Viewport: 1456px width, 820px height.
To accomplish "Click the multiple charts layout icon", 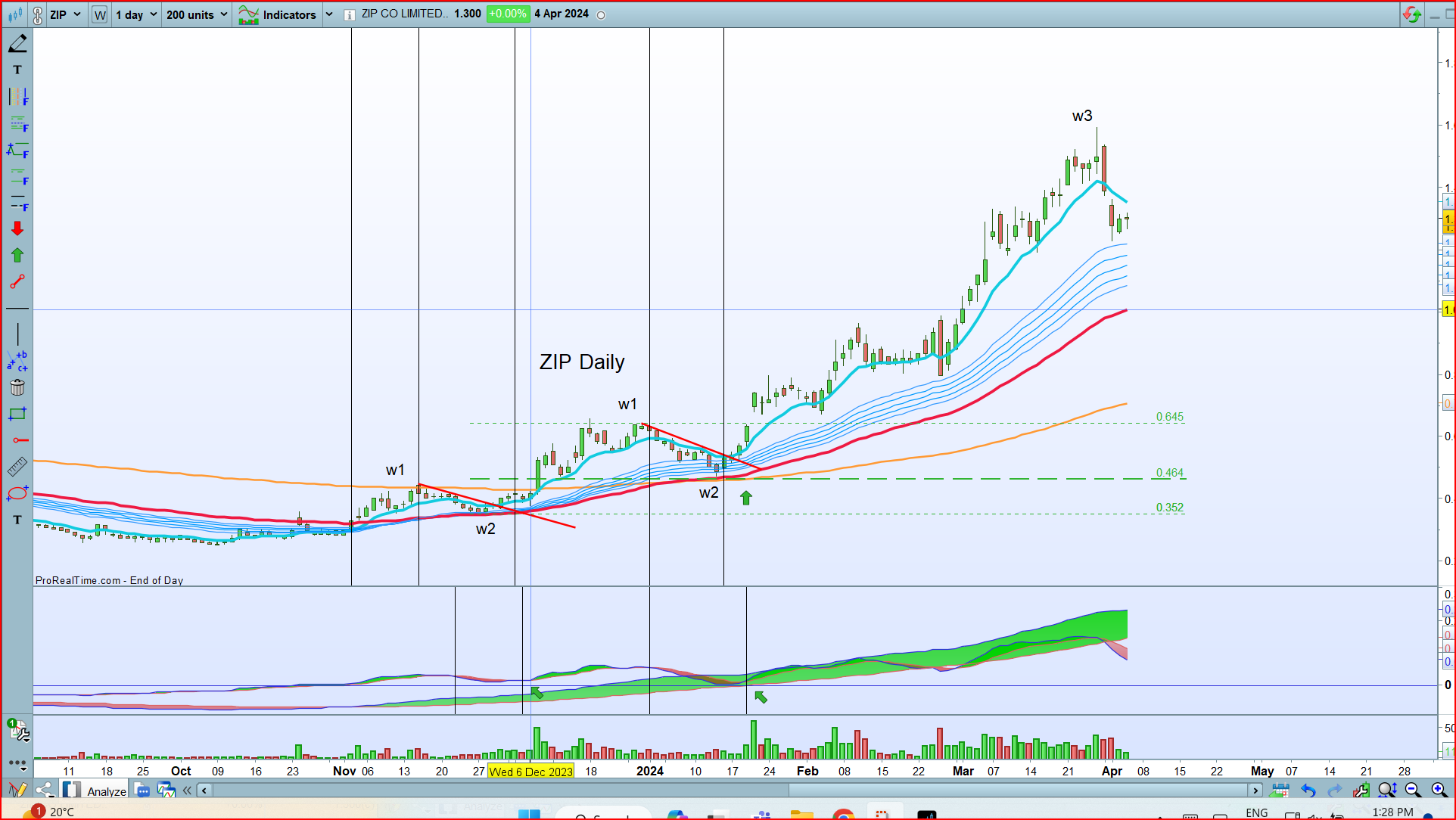I will point(166,790).
